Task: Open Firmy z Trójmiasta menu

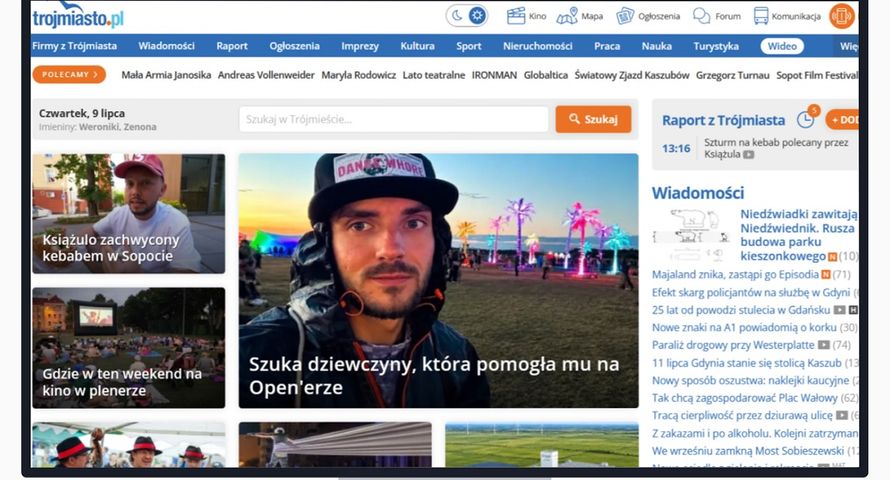Action: pos(74,46)
